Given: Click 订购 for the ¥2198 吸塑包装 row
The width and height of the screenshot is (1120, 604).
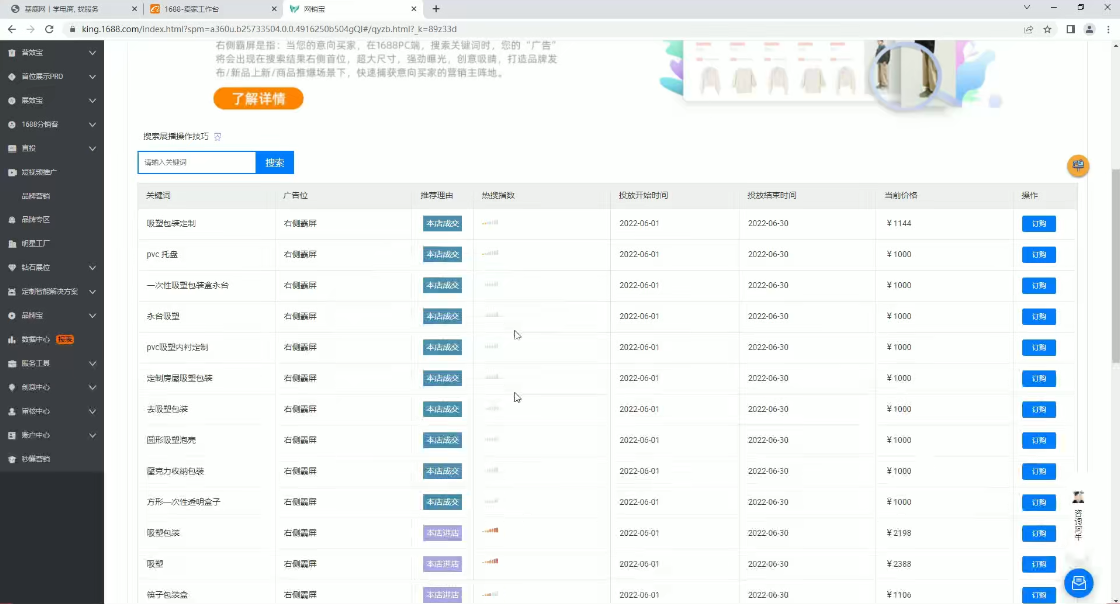Looking at the screenshot, I should [x=1038, y=533].
